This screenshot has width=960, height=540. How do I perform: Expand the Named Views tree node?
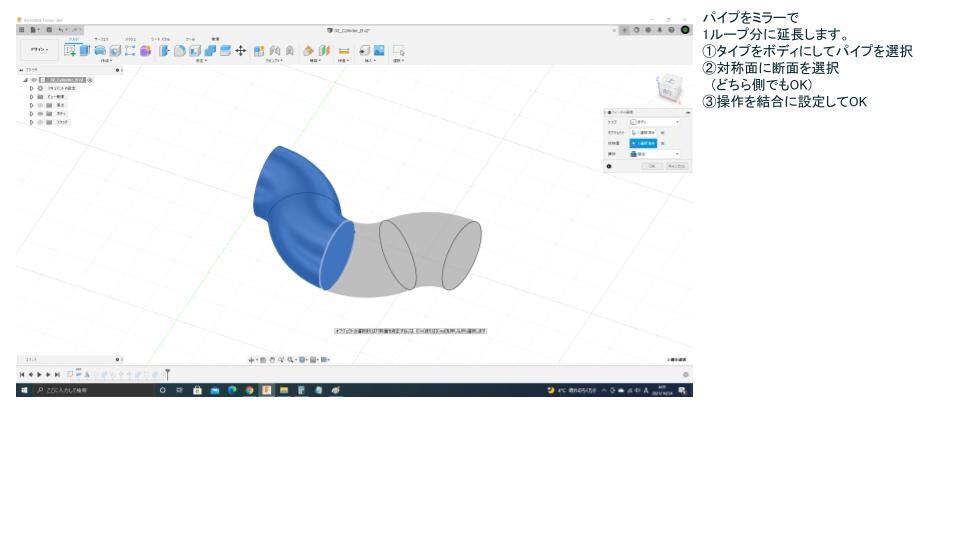click(32, 97)
